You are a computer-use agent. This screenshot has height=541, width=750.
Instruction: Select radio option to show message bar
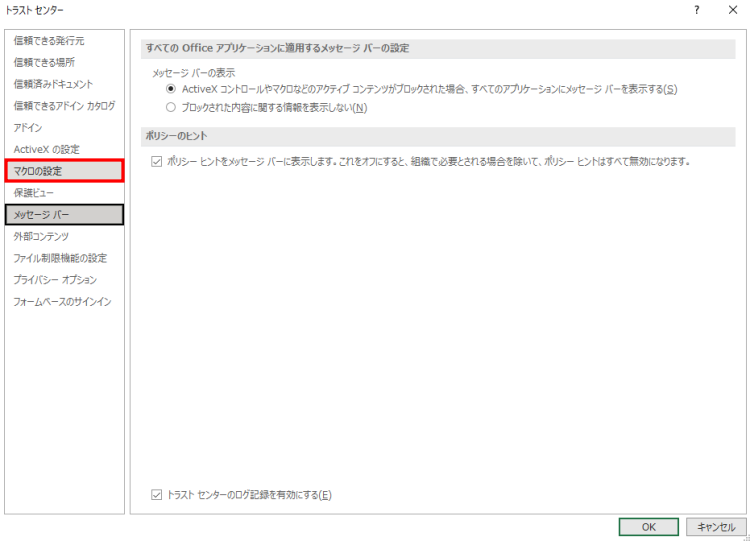(171, 89)
